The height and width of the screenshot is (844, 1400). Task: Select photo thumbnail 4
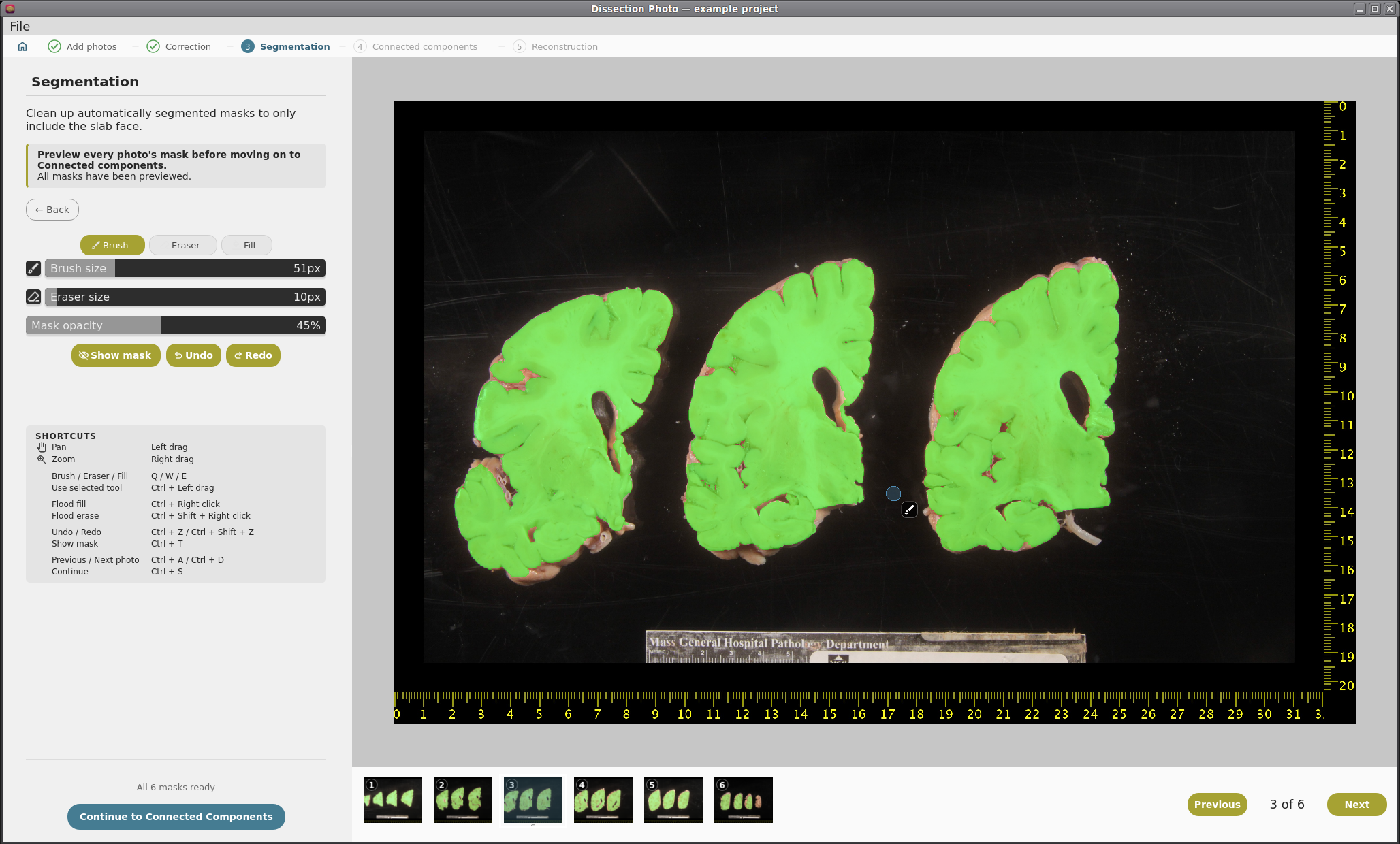pyautogui.click(x=603, y=800)
